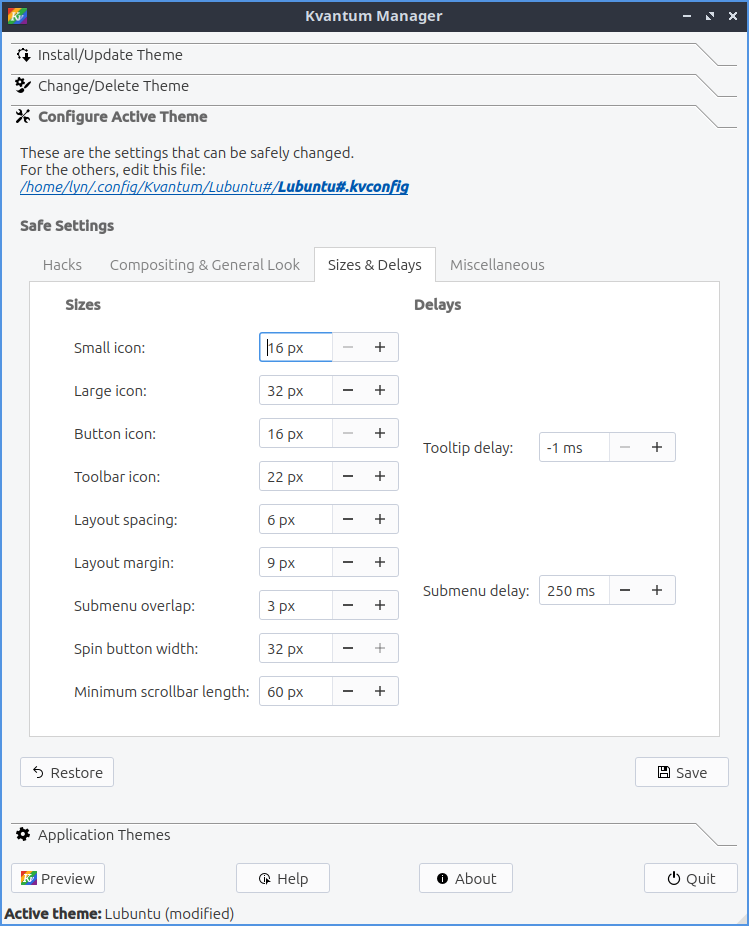Image resolution: width=749 pixels, height=926 pixels.
Task: Click the Save button
Action: click(681, 772)
